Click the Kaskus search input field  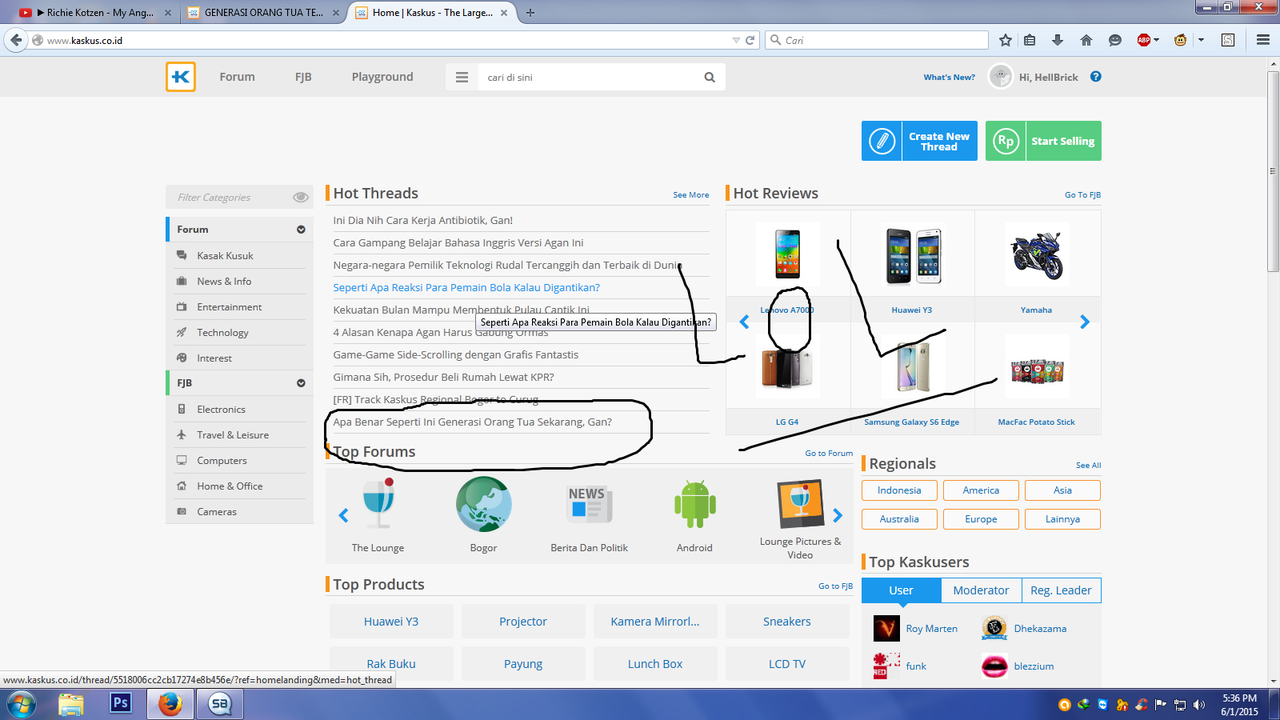[588, 77]
